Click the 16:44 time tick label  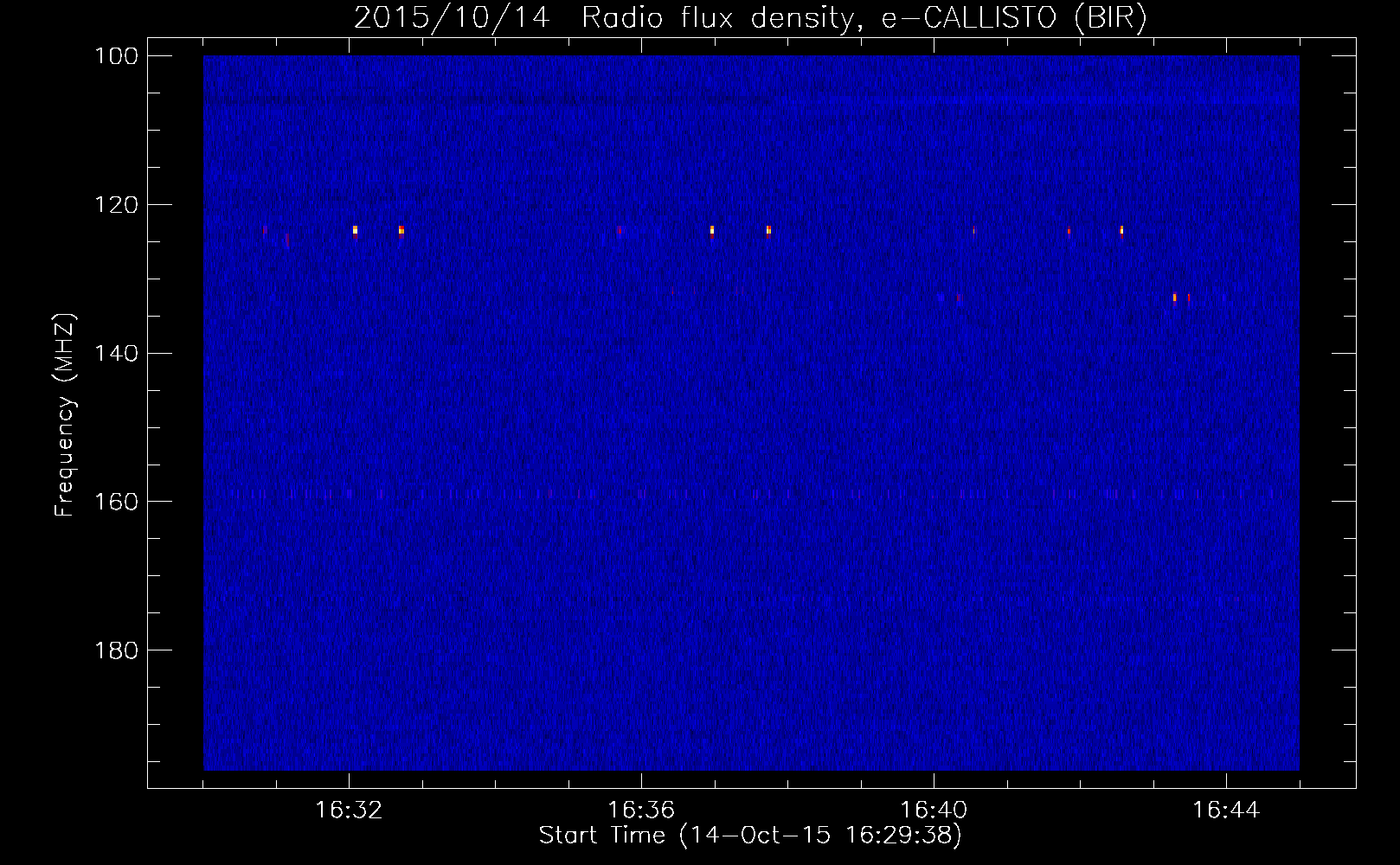click(x=1226, y=811)
